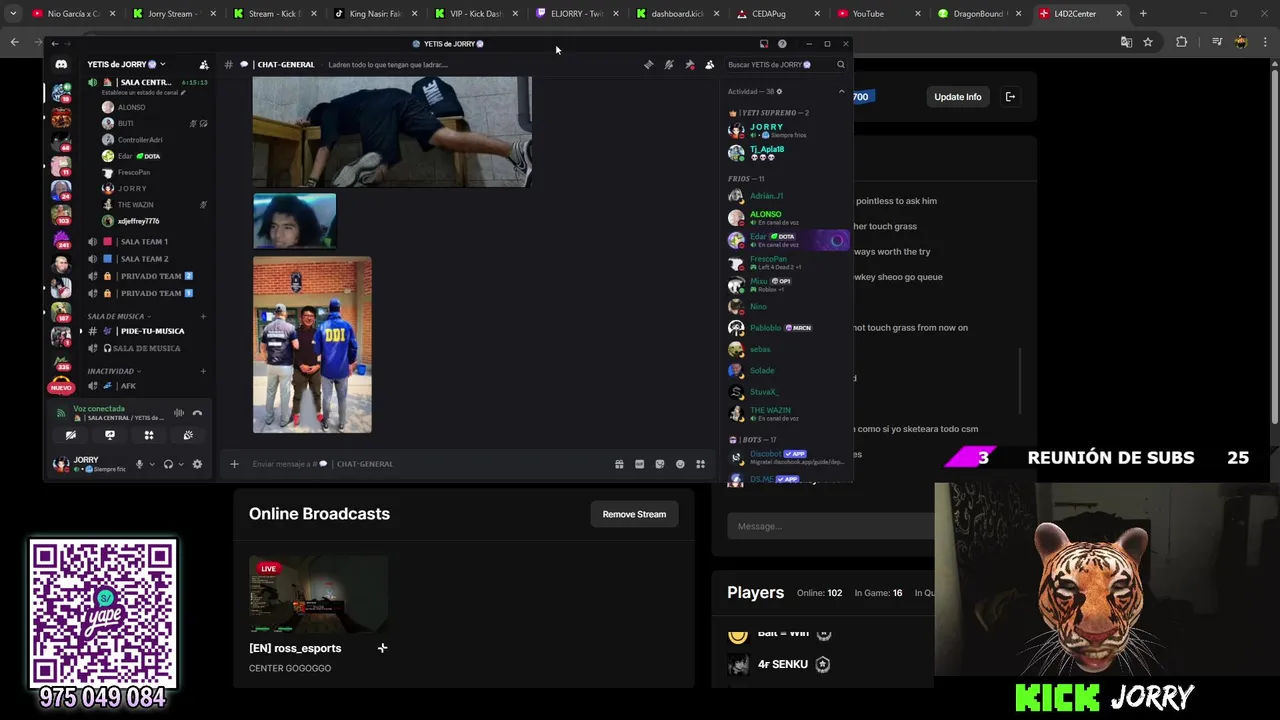Click the Update Info button

point(957,97)
